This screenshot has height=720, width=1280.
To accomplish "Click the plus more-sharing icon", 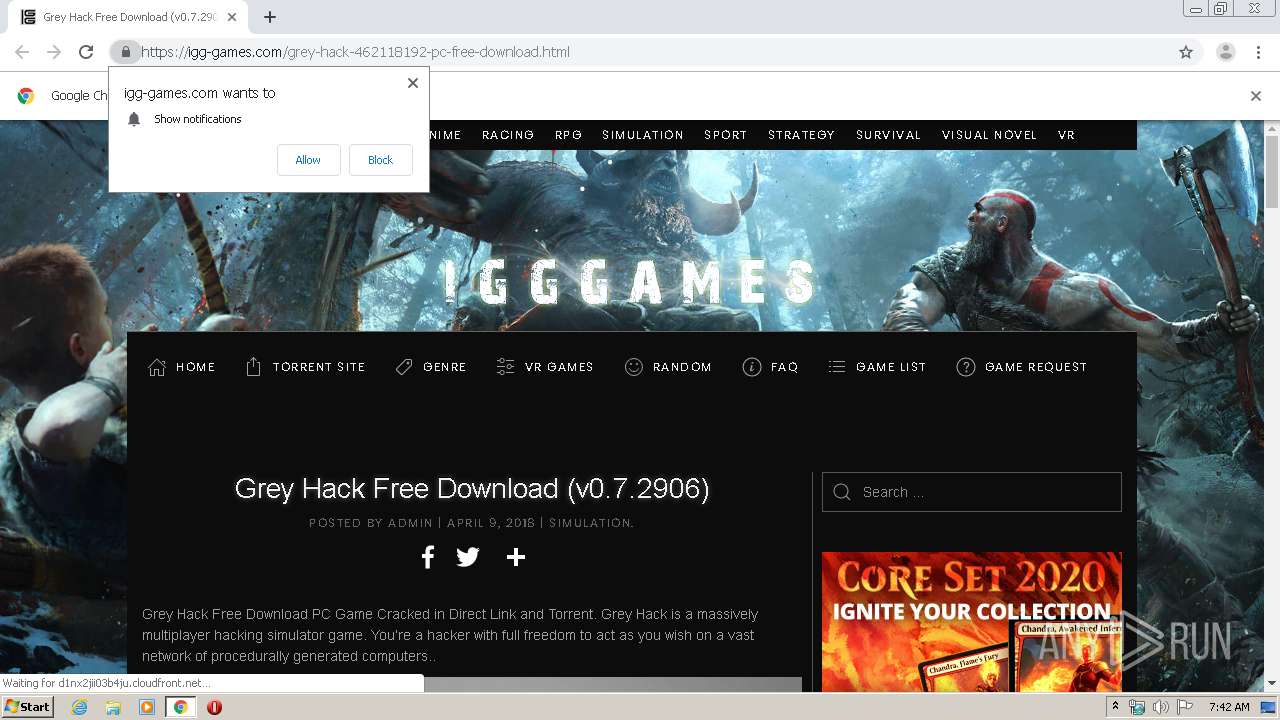I will 516,557.
